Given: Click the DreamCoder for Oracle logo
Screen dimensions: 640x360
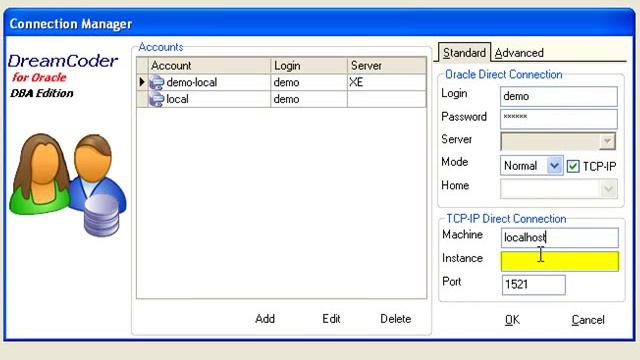Looking at the screenshot, I should click(x=63, y=76).
